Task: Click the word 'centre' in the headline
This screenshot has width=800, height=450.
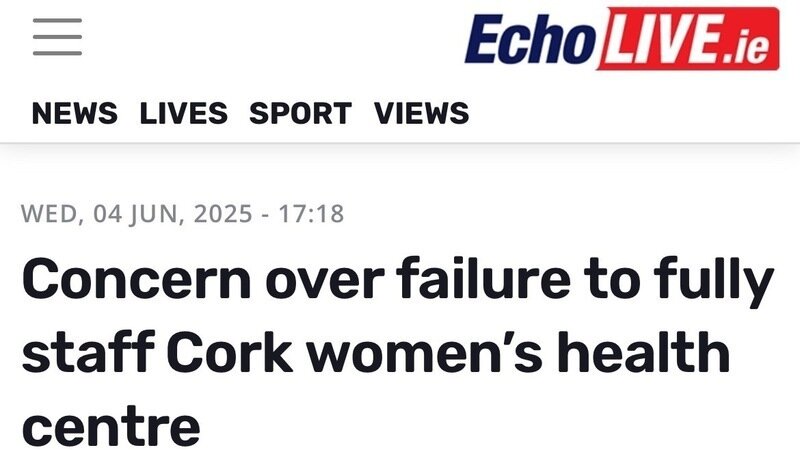Action: click(111, 425)
